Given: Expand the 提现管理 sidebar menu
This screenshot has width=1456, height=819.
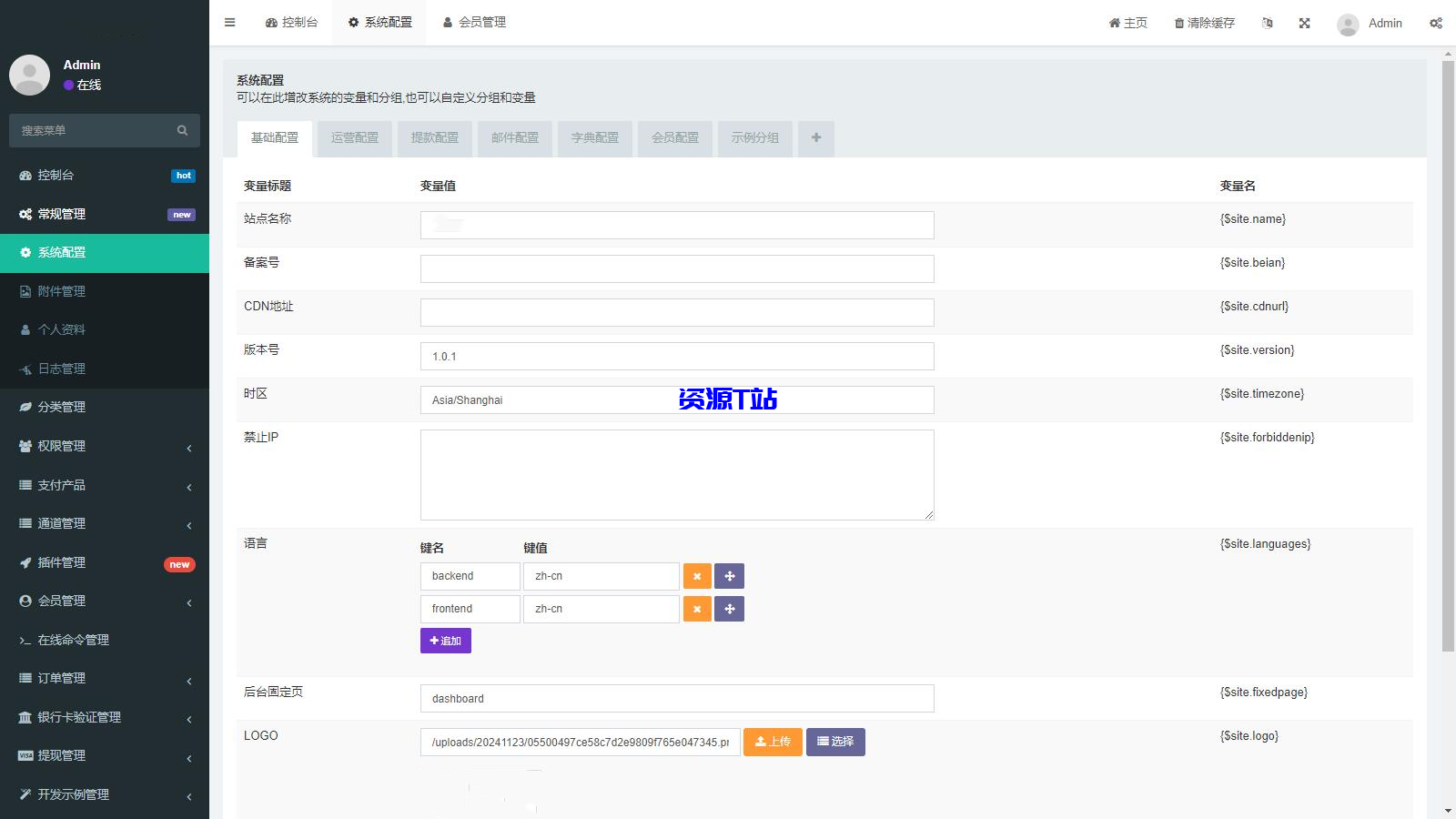Looking at the screenshot, I should tap(105, 755).
